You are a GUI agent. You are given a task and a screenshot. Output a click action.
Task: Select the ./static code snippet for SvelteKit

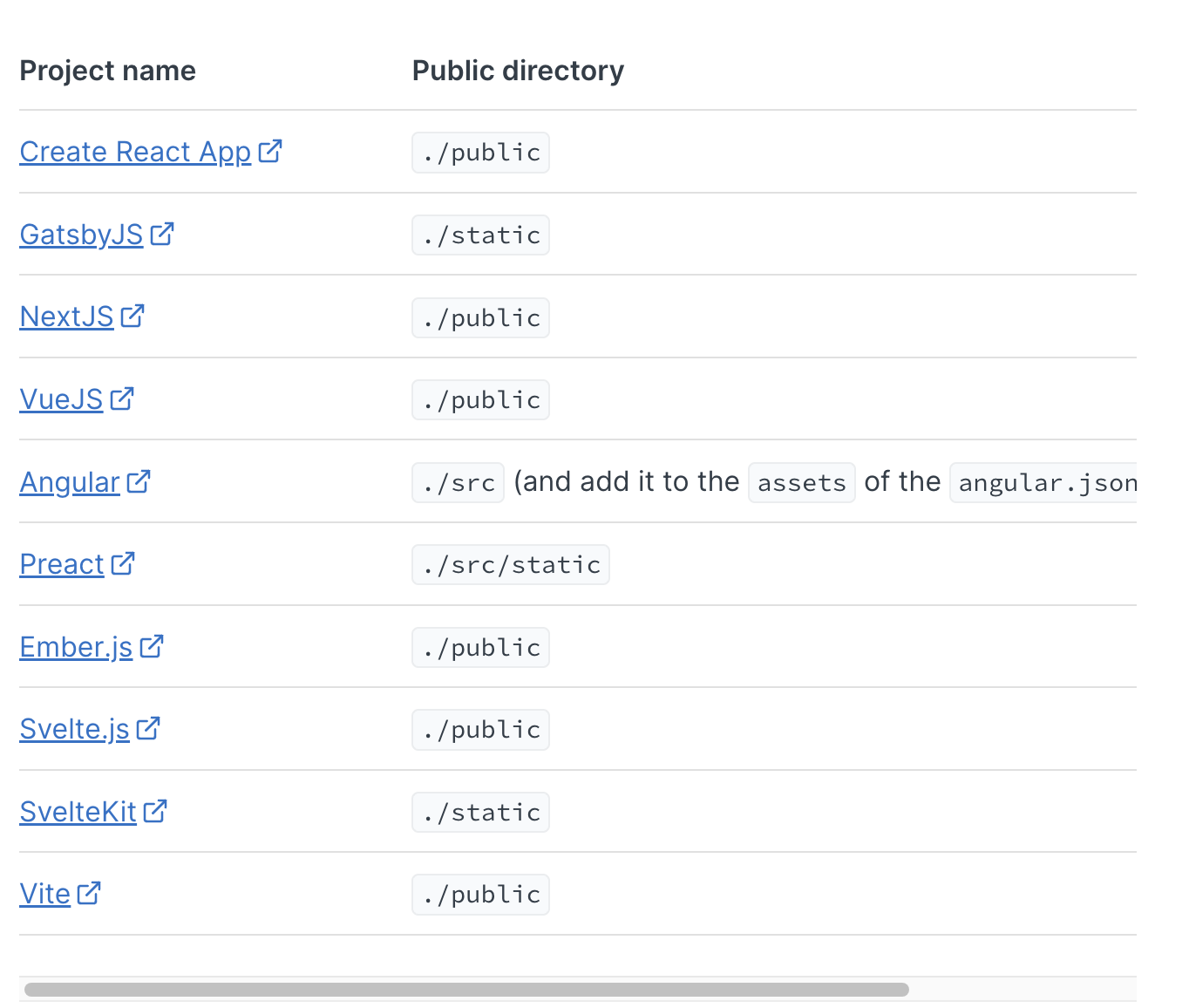[x=480, y=812]
